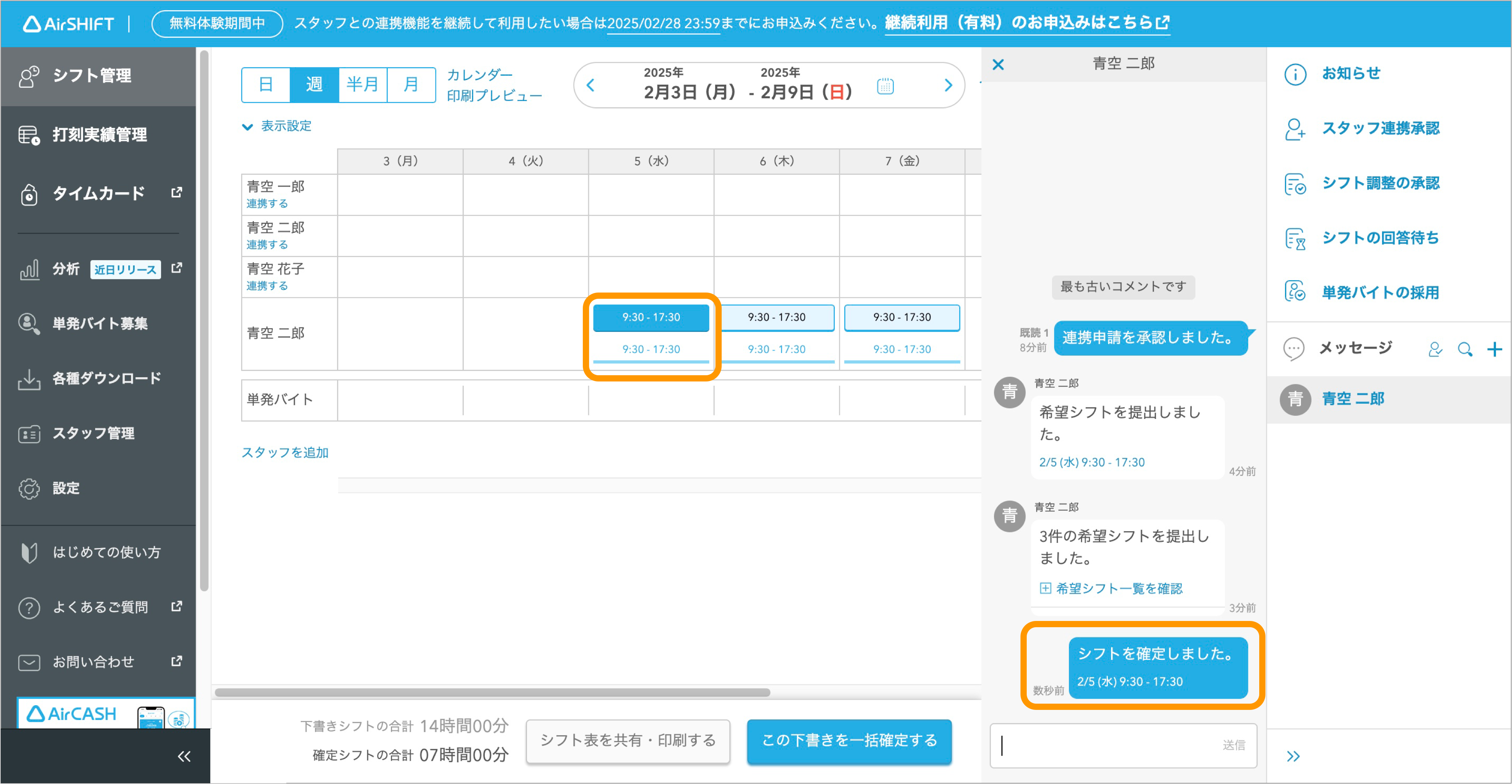1512x784 pixels.
Task: Open the AirCASH banner
Action: coord(106,713)
